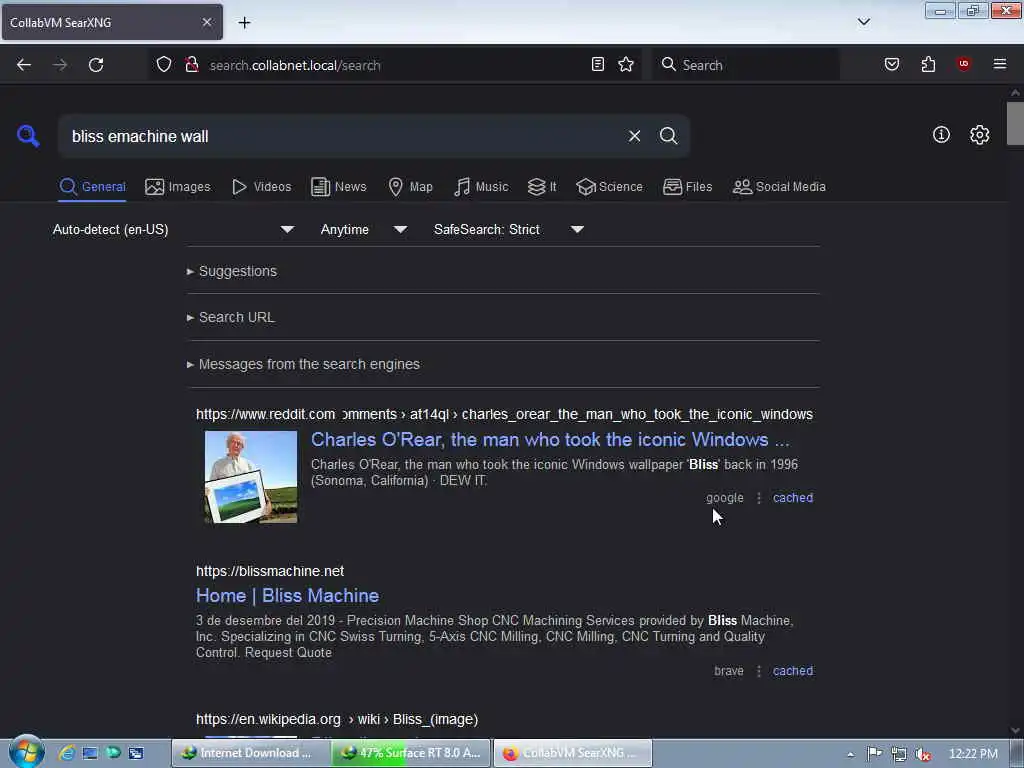Open the Auto-detect (en-US) language dropdown

[x=173, y=229]
